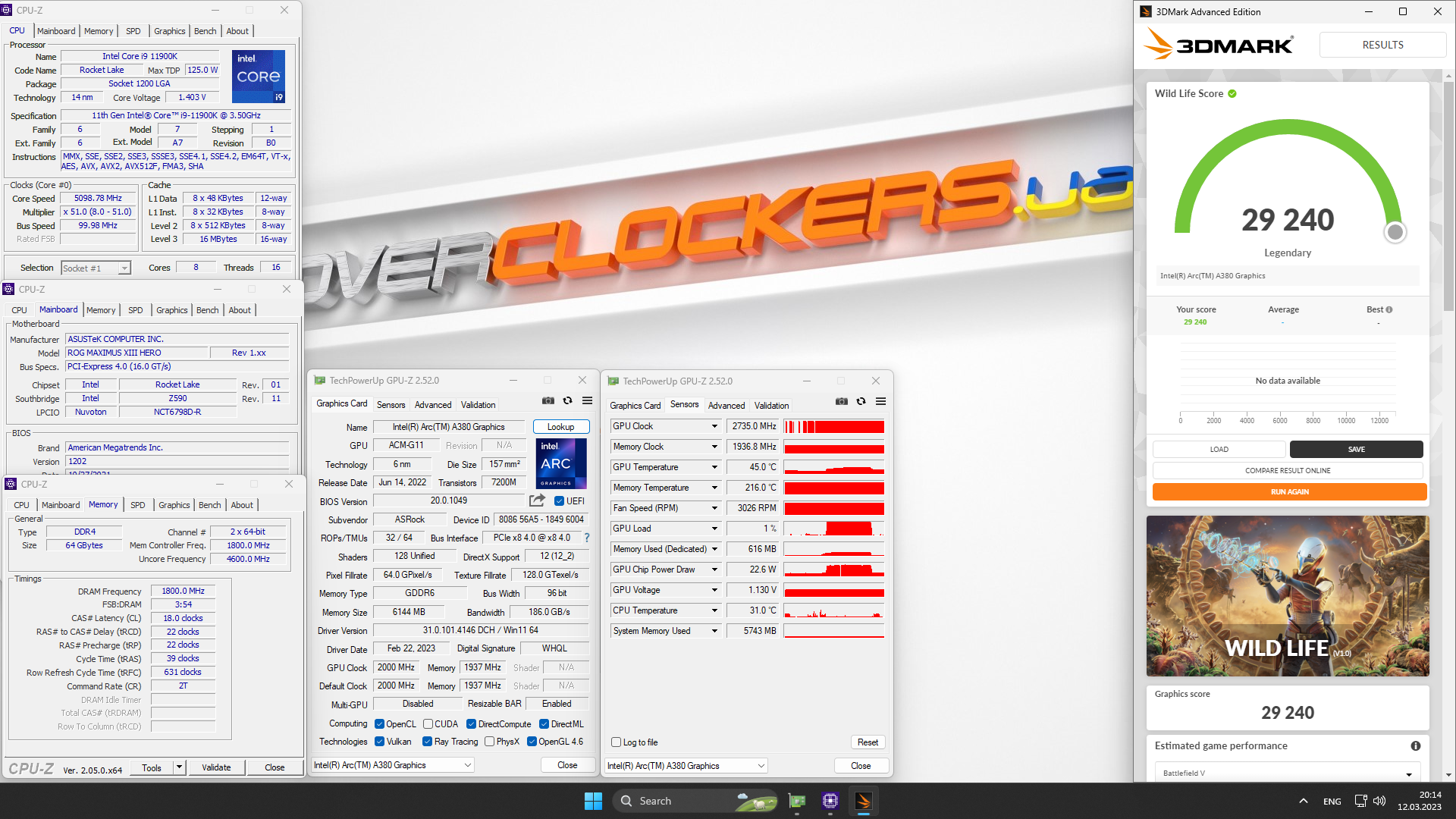
Task: Click the info icon next to Best score
Action: coord(1389,309)
